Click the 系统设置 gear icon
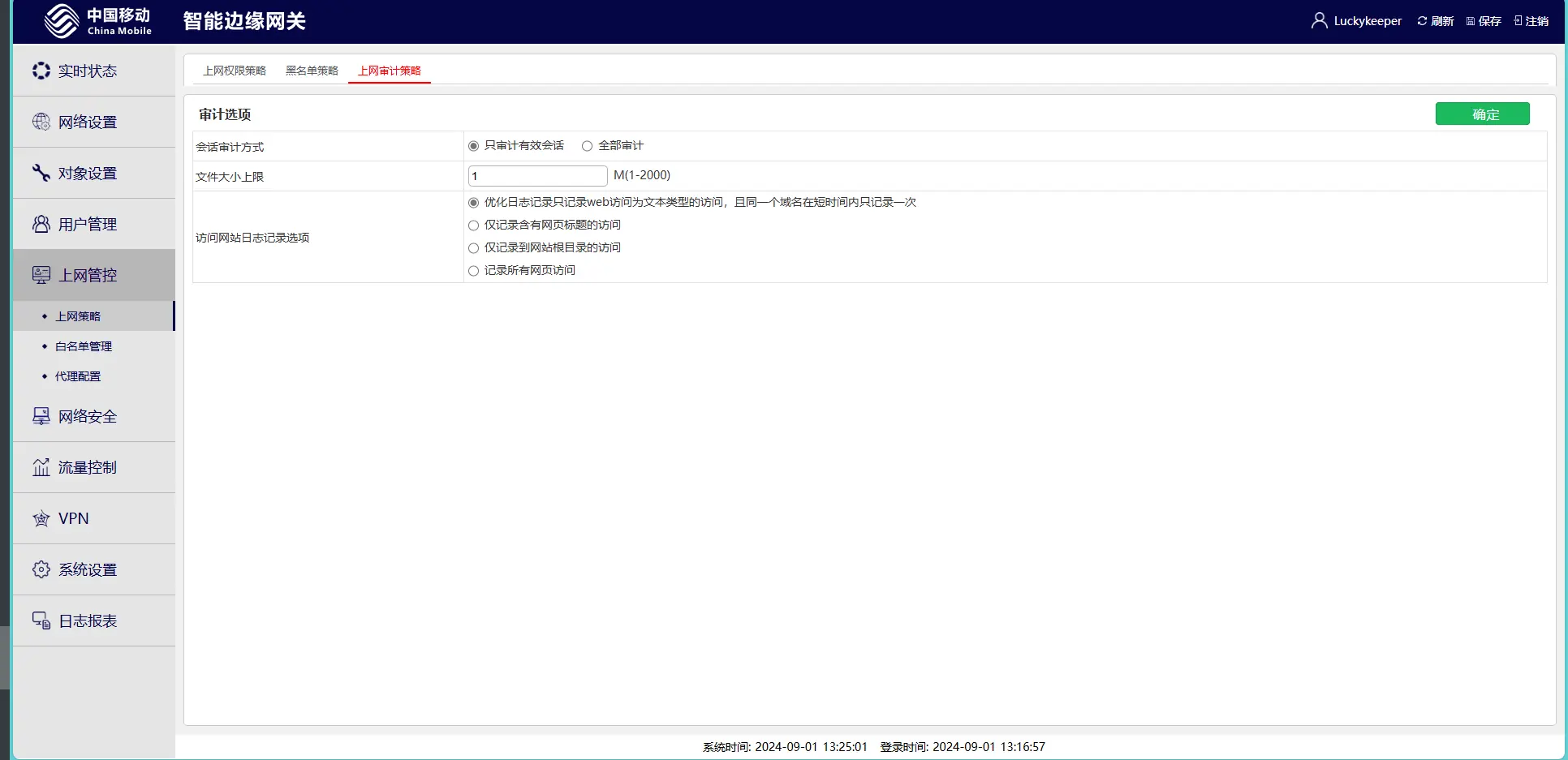This screenshot has width=1568, height=760. pos(41,569)
